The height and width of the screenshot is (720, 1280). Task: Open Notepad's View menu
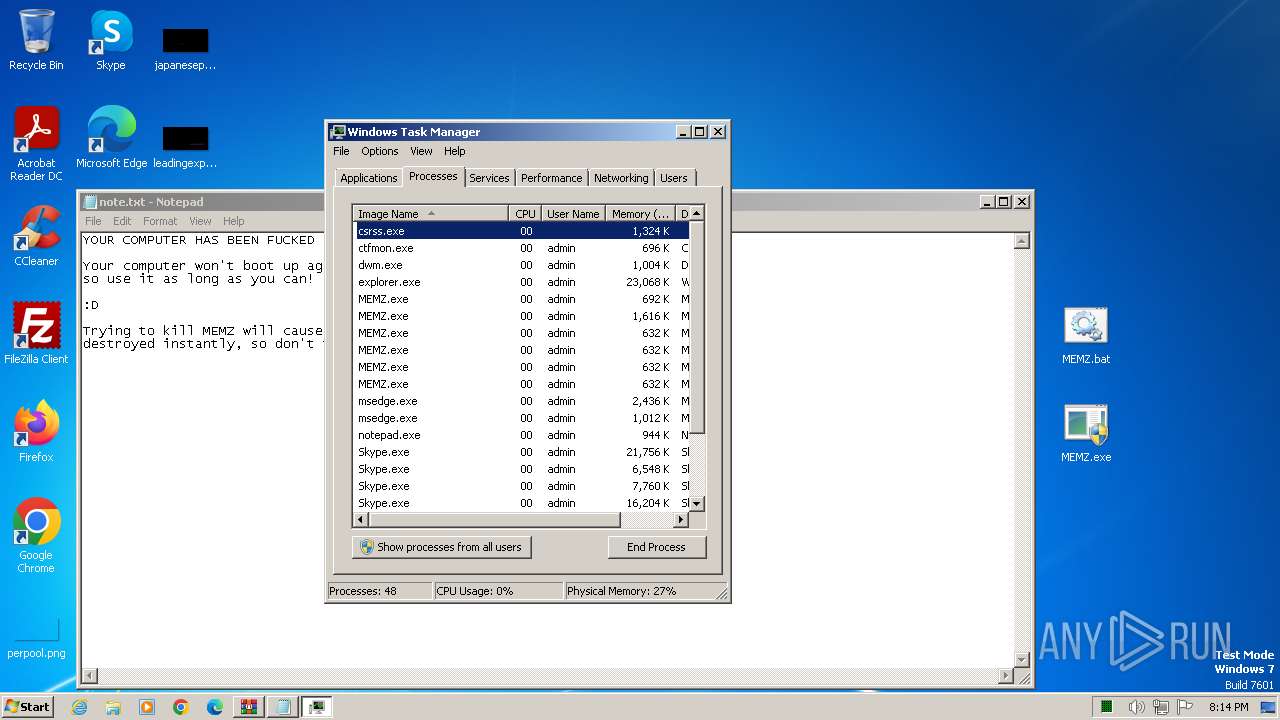[200, 221]
